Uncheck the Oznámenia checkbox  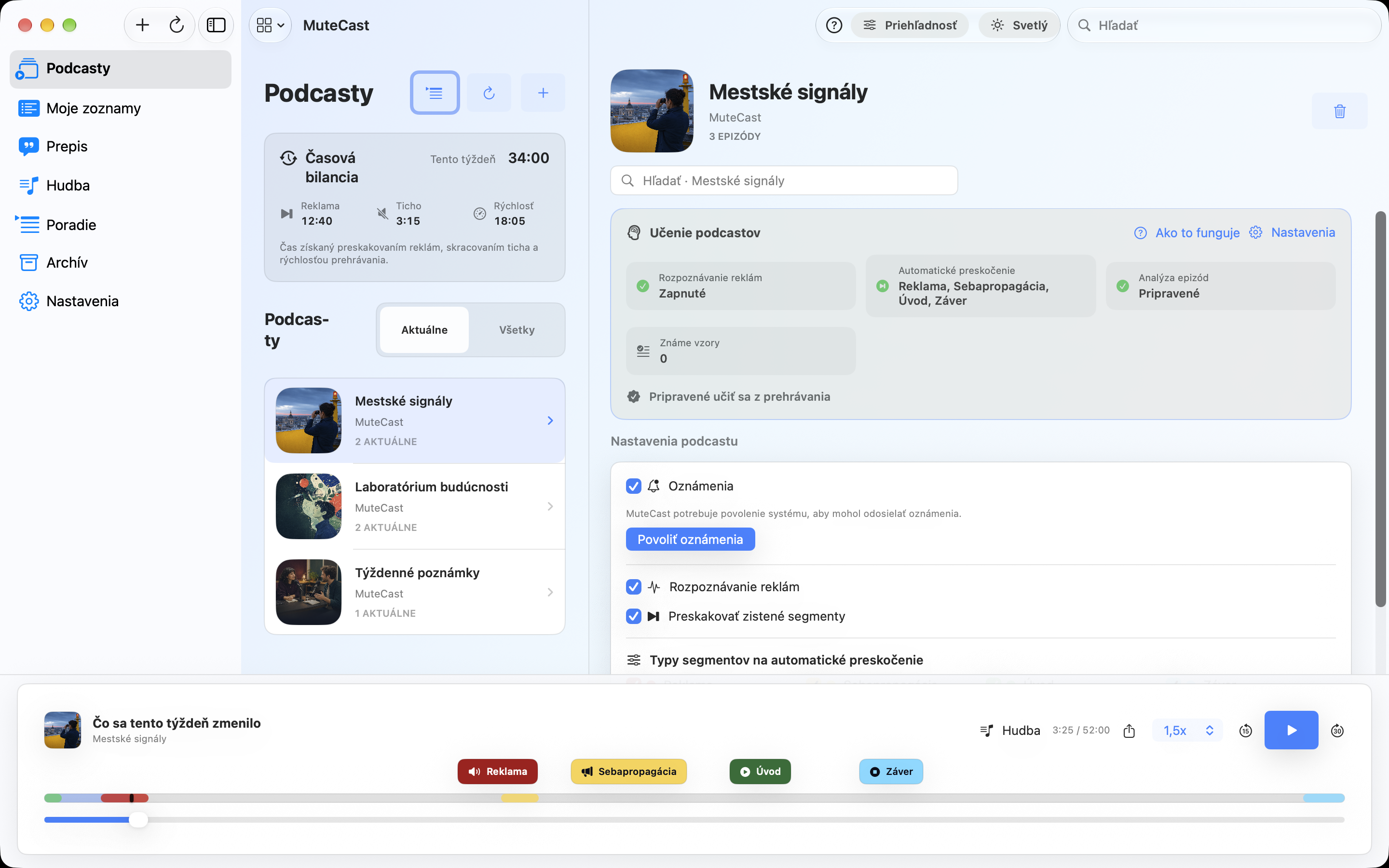point(634,486)
